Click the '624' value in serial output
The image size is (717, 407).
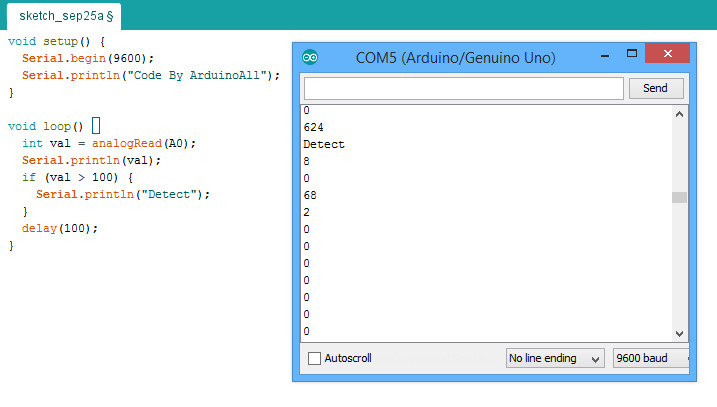(313, 127)
